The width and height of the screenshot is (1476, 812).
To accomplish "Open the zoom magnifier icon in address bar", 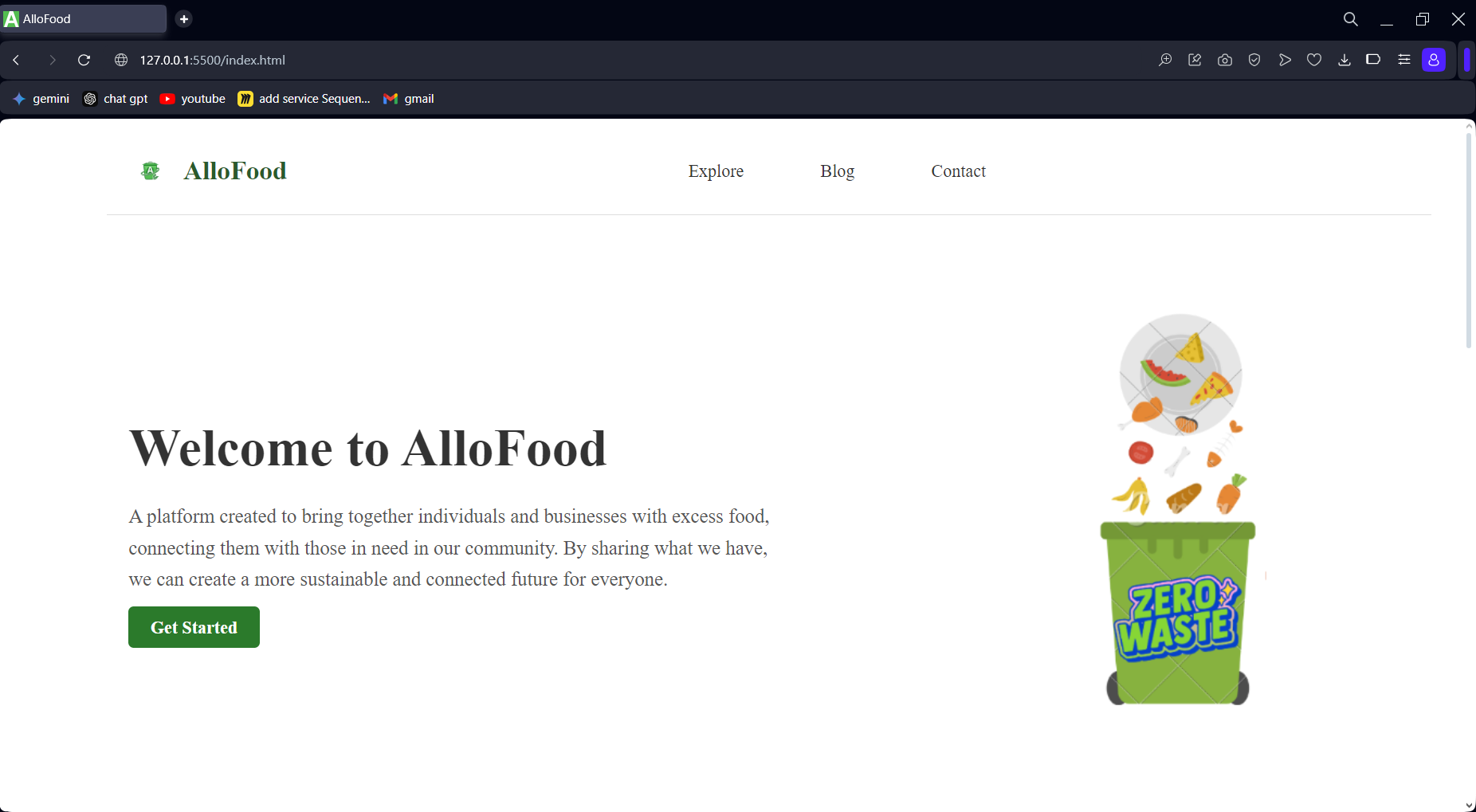I will [x=1164, y=60].
